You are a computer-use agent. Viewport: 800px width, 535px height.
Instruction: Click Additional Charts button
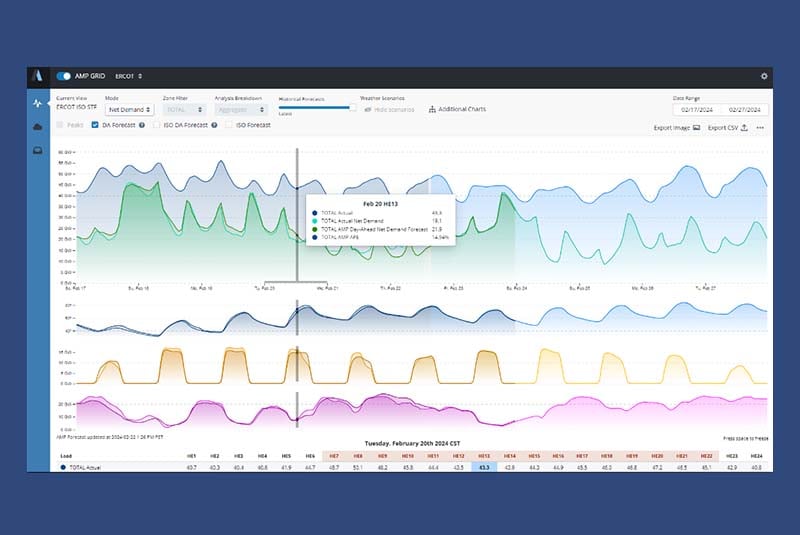tap(457, 109)
